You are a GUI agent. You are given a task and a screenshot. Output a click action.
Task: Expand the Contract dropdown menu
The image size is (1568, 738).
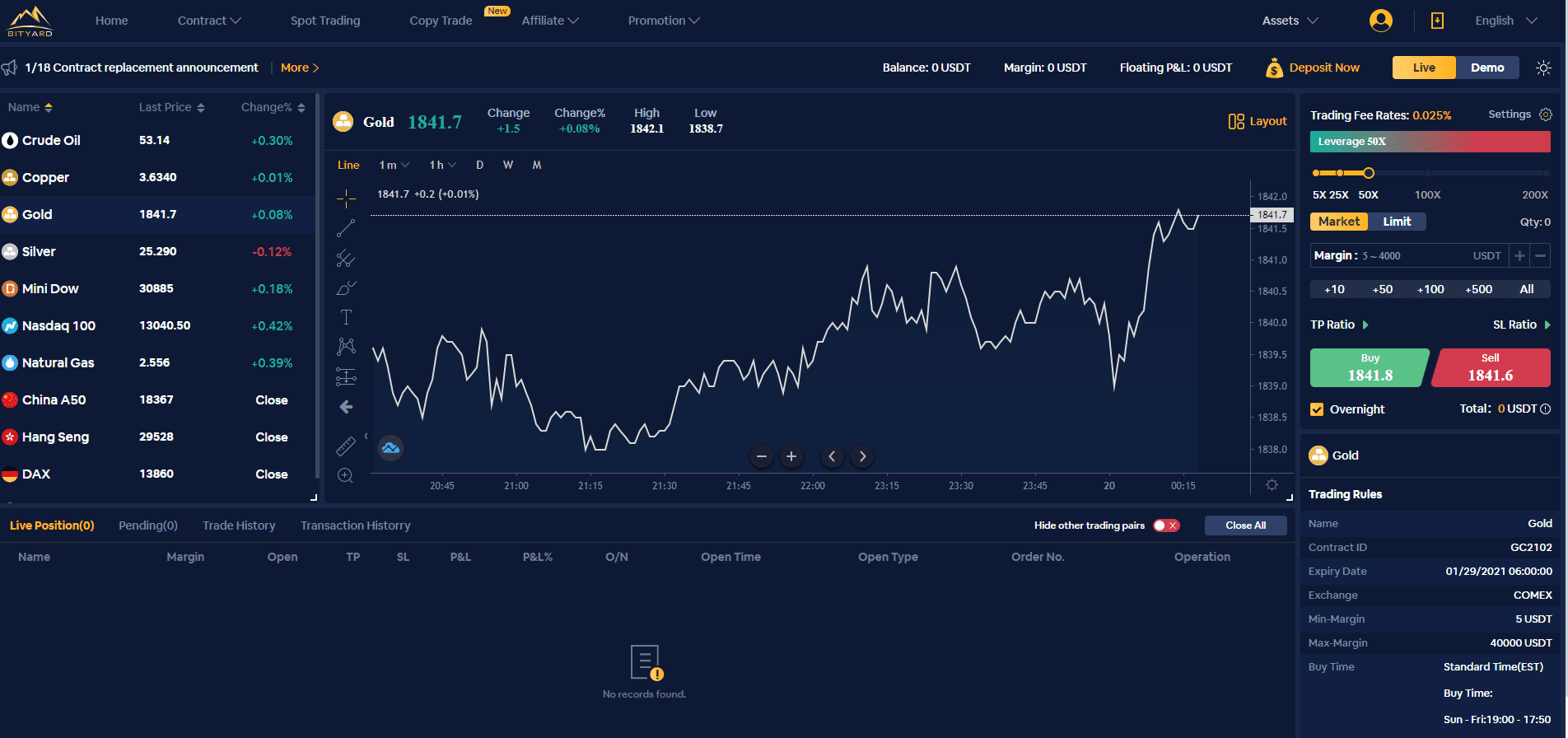[x=209, y=21]
